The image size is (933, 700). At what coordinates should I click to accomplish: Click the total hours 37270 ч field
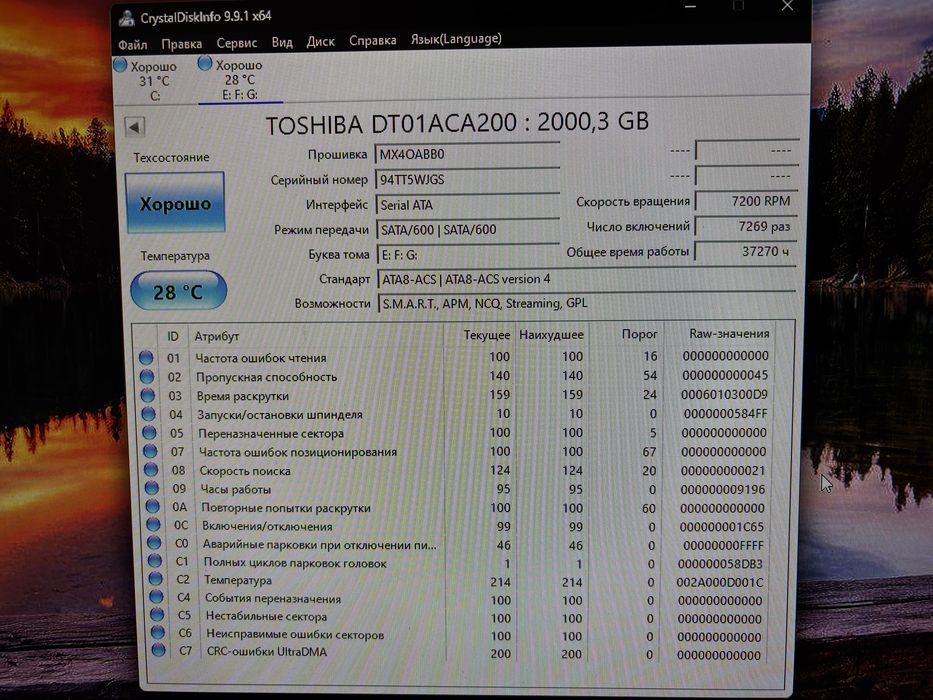coord(747,251)
